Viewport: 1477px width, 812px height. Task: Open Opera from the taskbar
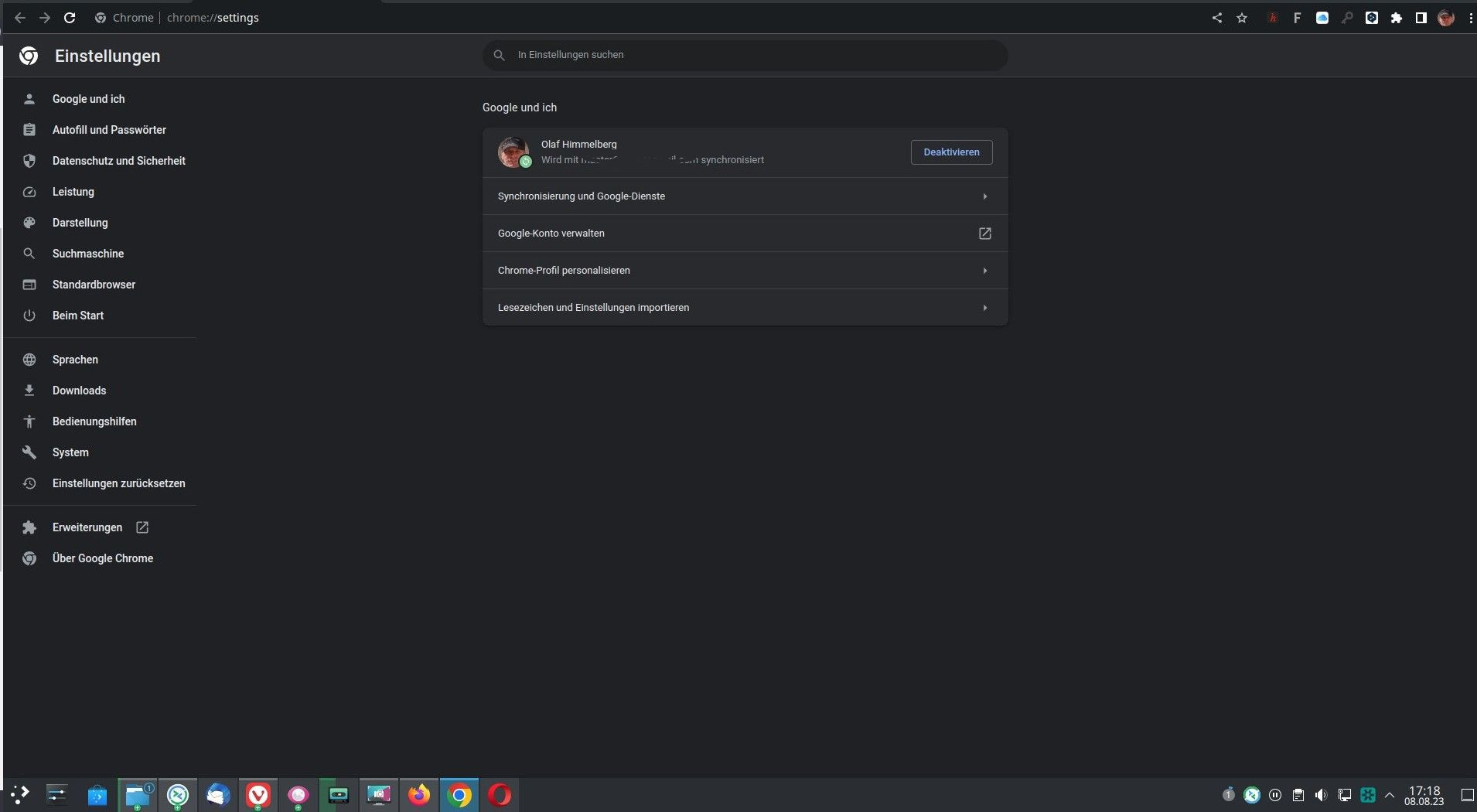click(500, 795)
